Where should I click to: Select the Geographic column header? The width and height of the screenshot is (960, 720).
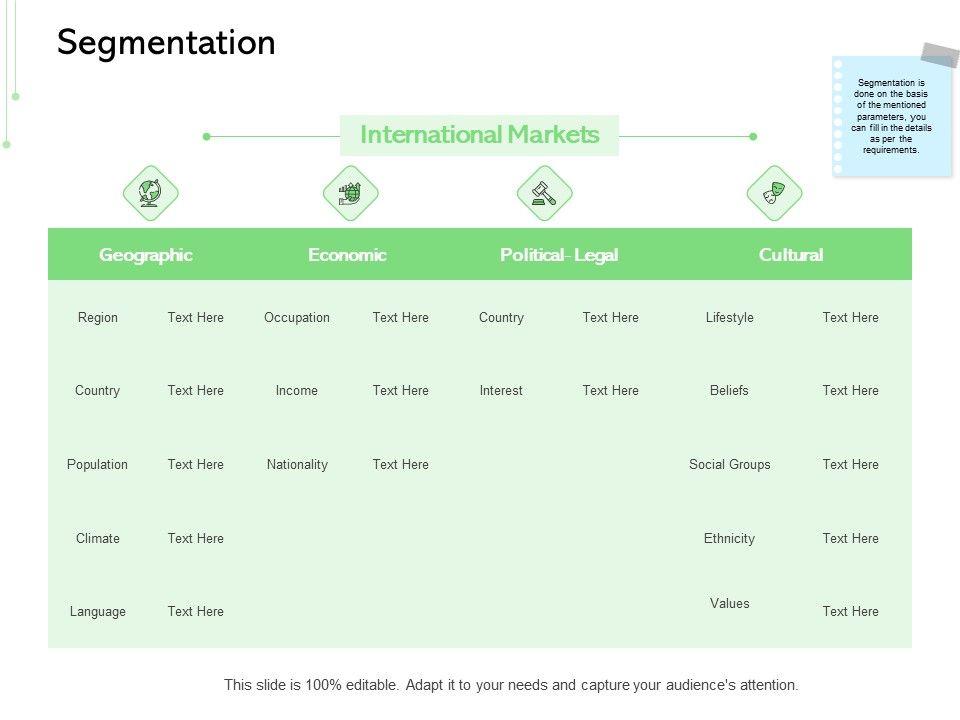pos(146,255)
